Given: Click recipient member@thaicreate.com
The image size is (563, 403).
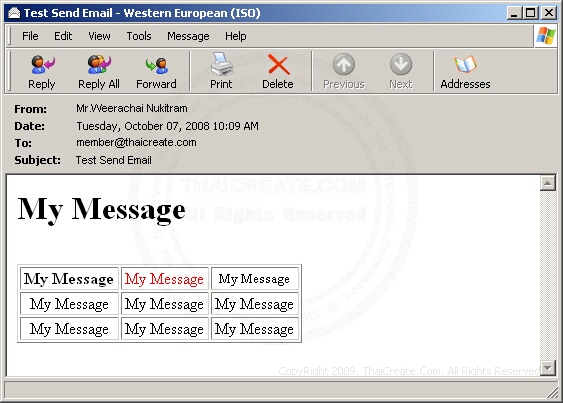Looking at the screenshot, I should click(136, 143).
